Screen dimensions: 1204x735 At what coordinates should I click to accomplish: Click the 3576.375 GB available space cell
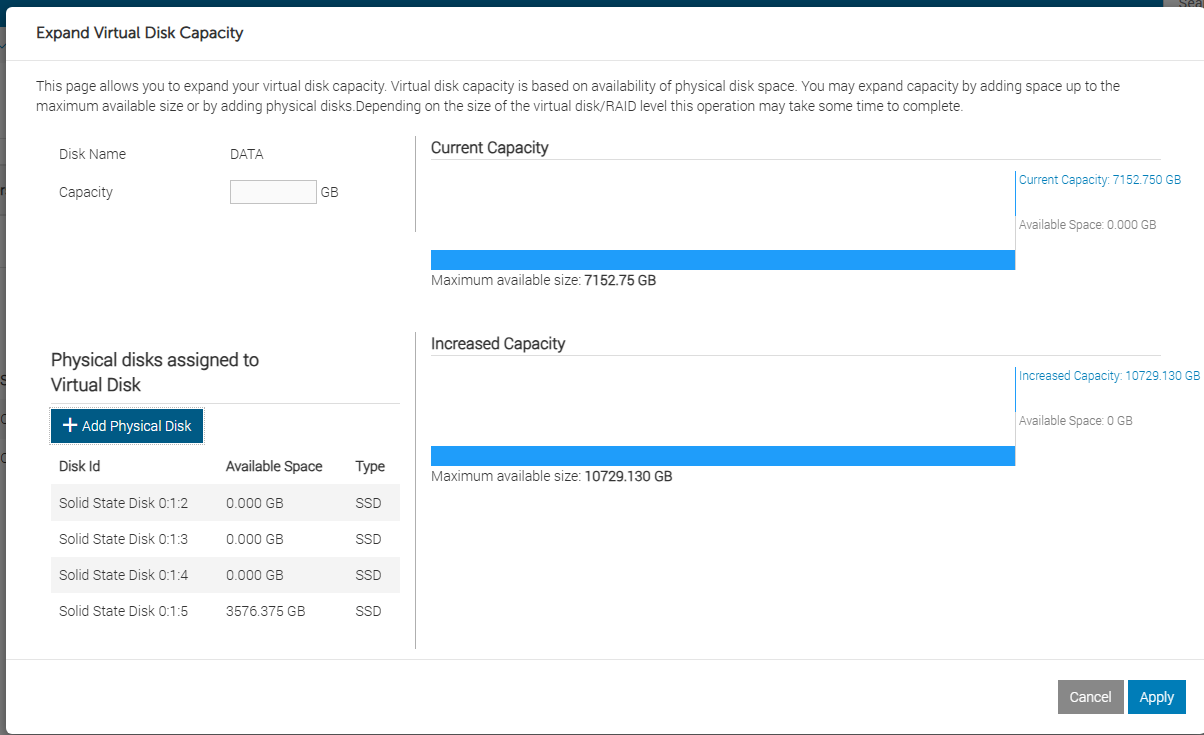click(x=265, y=611)
